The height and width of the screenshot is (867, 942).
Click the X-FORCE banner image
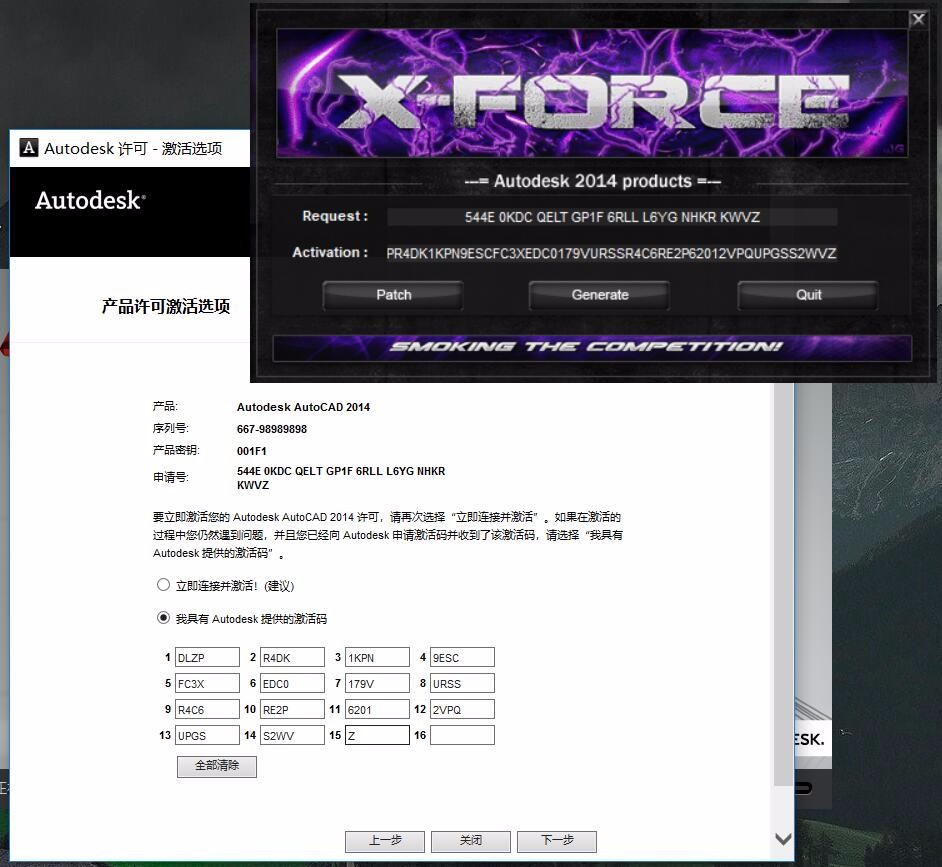pos(592,93)
